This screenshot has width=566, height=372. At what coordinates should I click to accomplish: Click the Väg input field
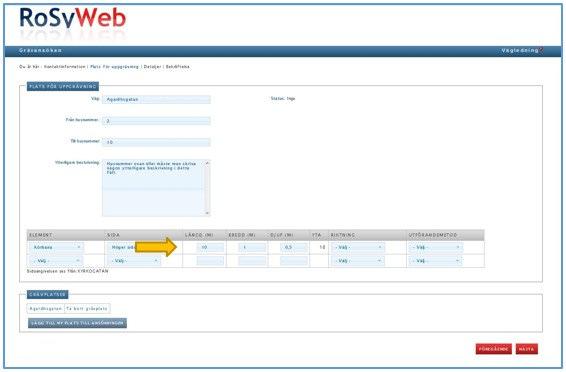156,99
